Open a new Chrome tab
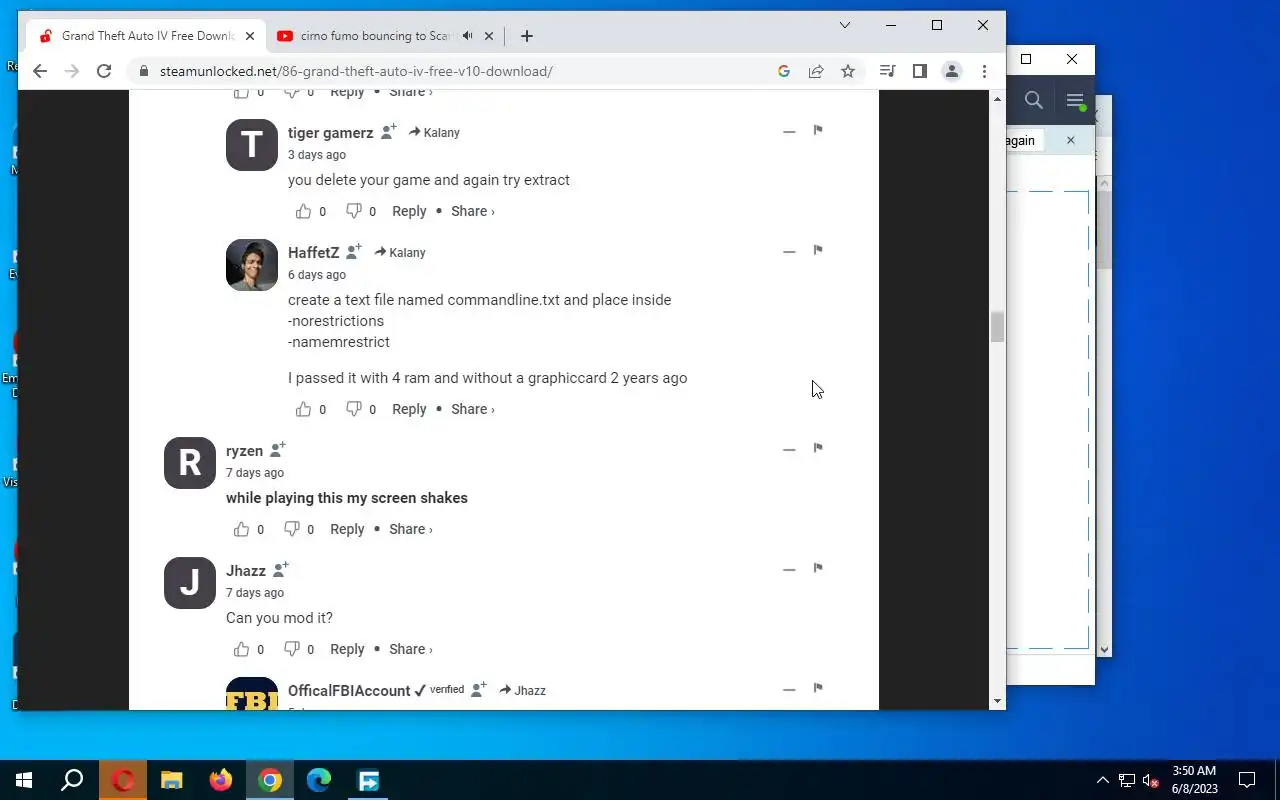The width and height of the screenshot is (1280, 800). pyautogui.click(x=527, y=36)
